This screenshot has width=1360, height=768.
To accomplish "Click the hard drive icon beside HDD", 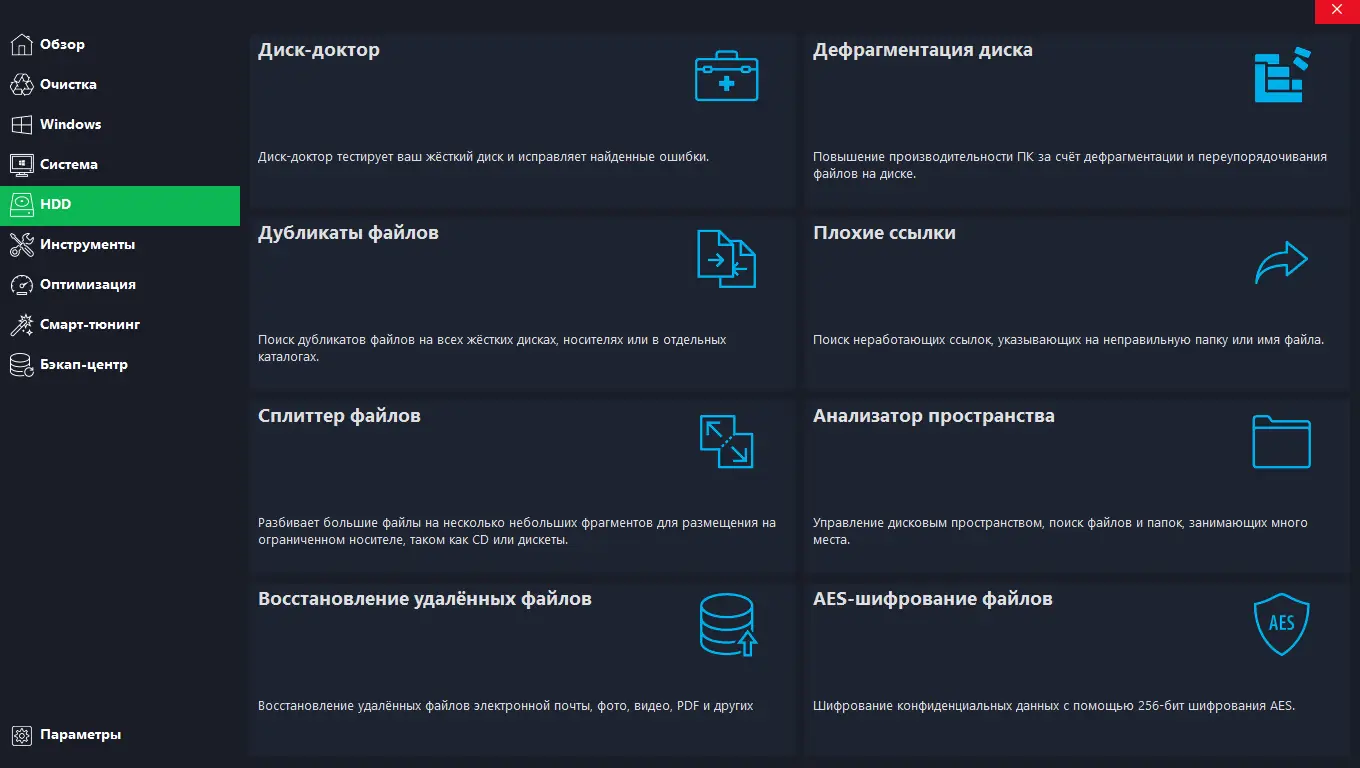I will point(21,204).
